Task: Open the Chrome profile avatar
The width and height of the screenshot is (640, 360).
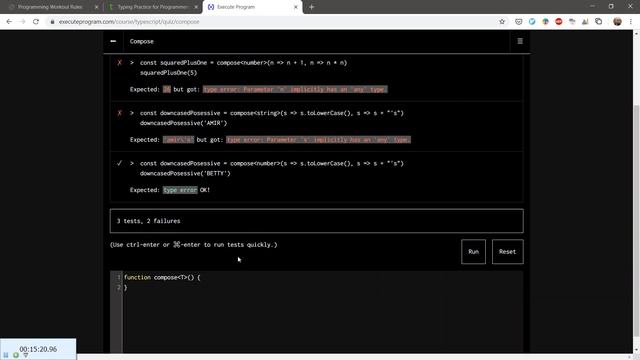Action: (617, 22)
